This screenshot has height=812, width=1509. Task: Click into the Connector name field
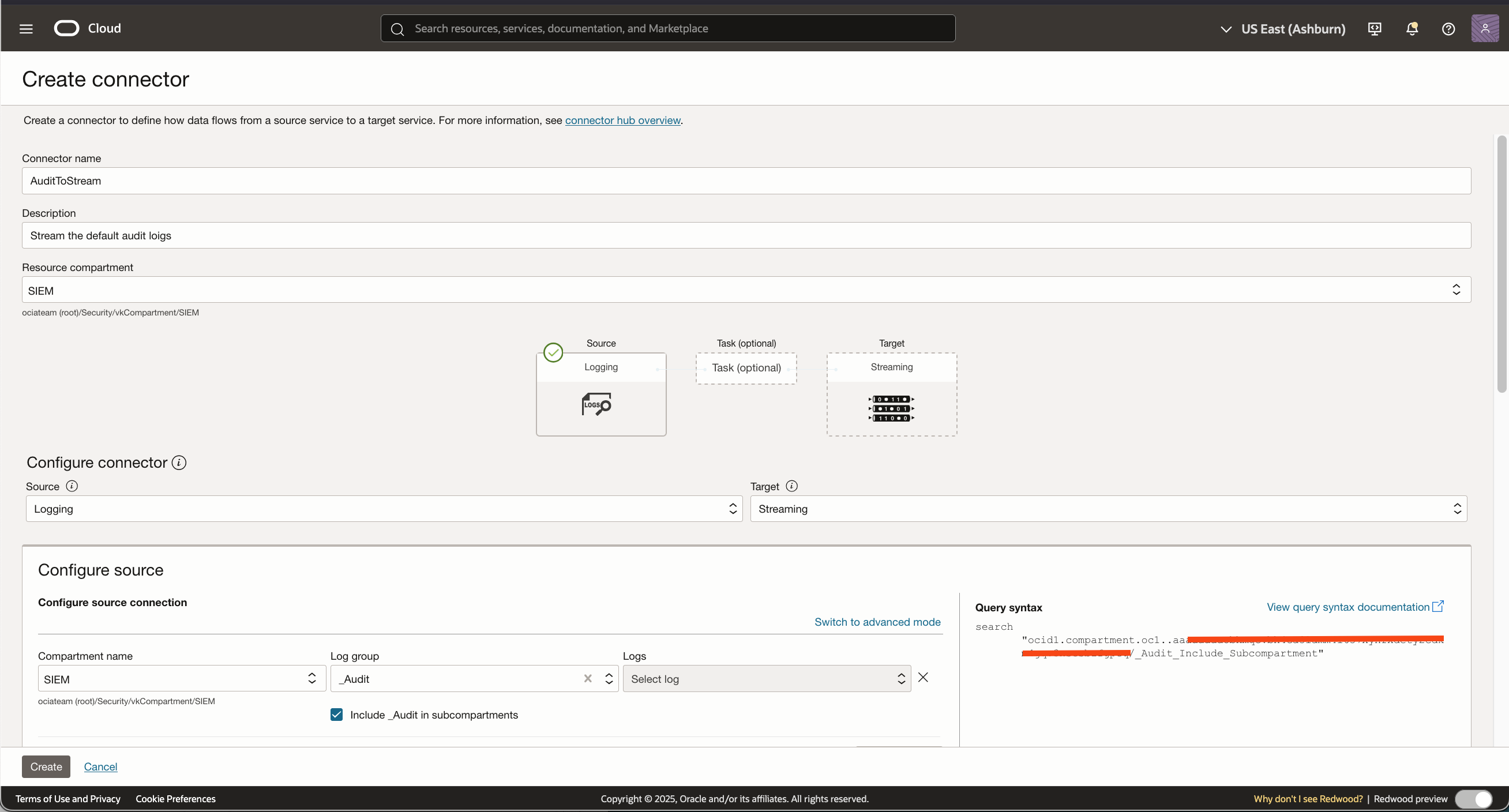tap(746, 181)
